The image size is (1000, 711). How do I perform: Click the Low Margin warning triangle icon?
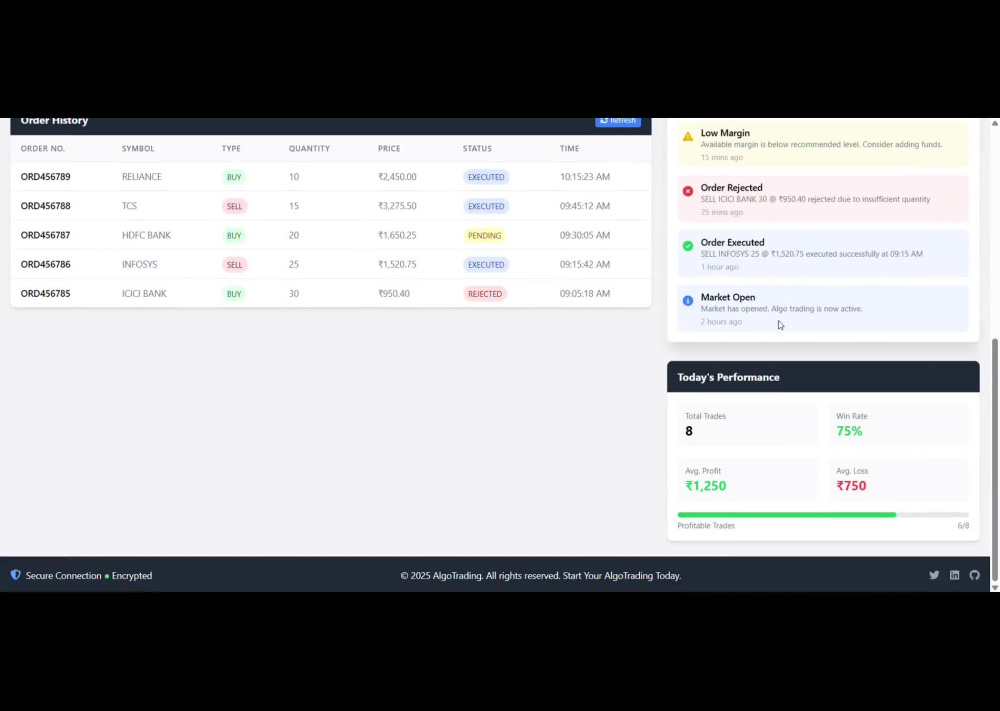(x=688, y=136)
